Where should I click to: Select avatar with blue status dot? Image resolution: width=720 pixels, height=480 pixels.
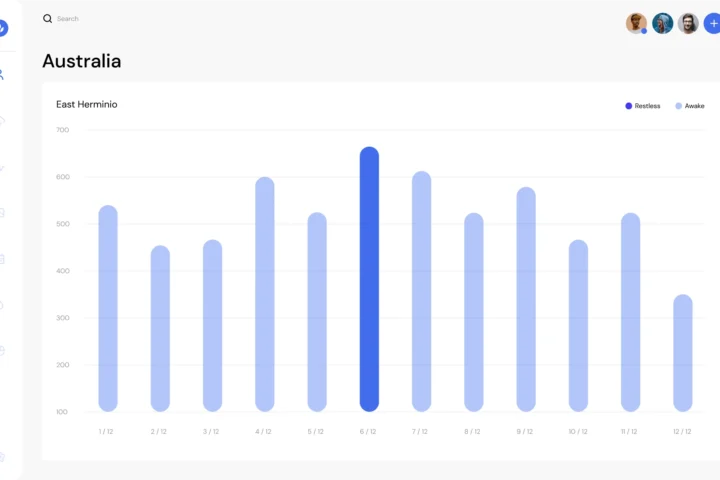click(x=636, y=24)
